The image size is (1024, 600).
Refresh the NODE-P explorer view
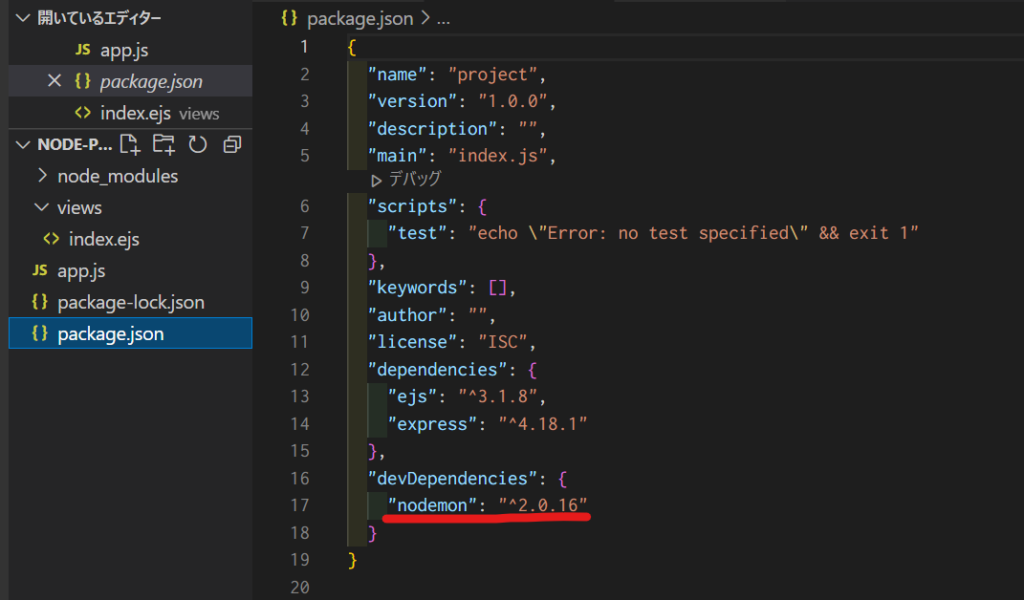tap(197, 144)
